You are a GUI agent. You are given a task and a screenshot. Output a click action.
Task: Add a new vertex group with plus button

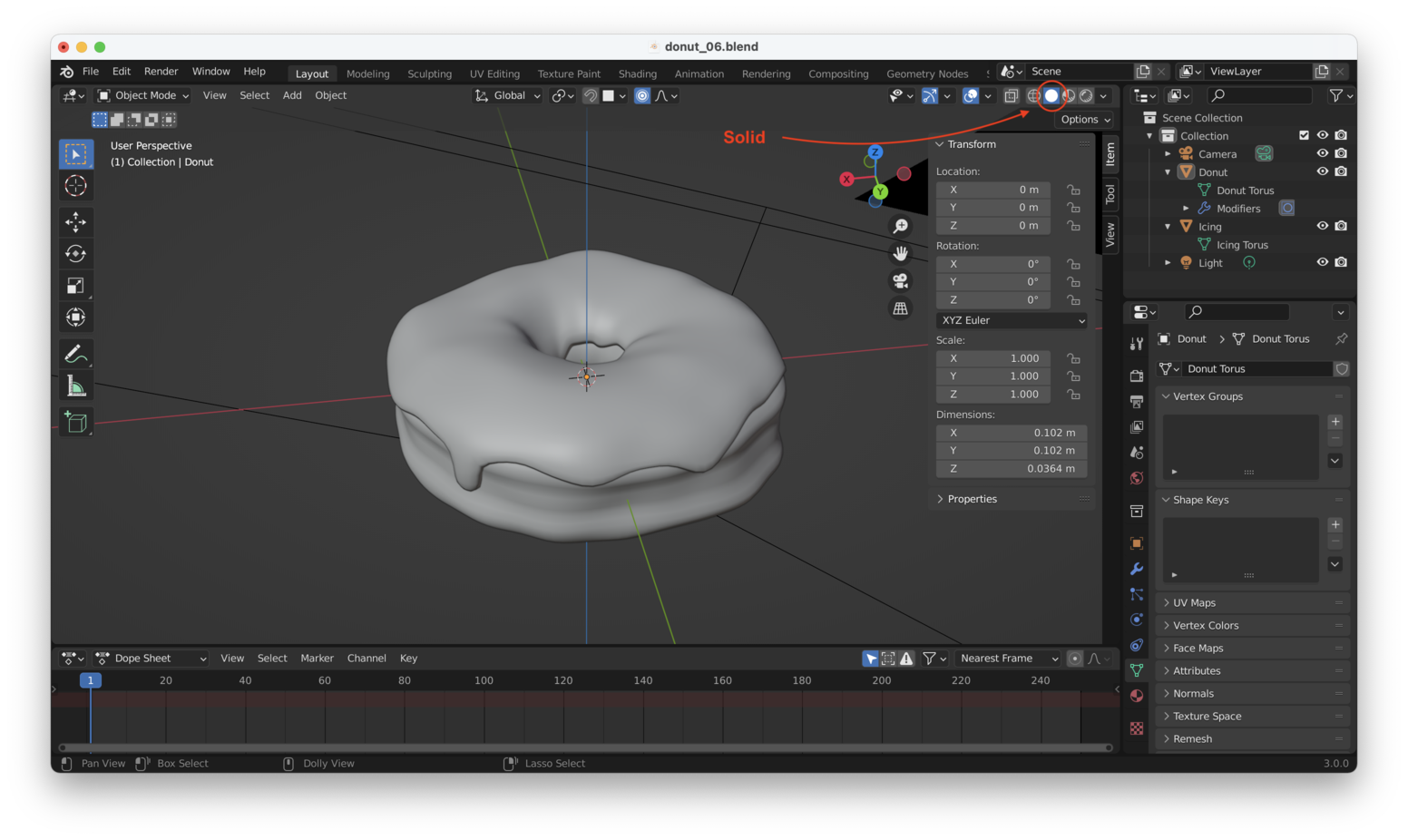point(1335,422)
